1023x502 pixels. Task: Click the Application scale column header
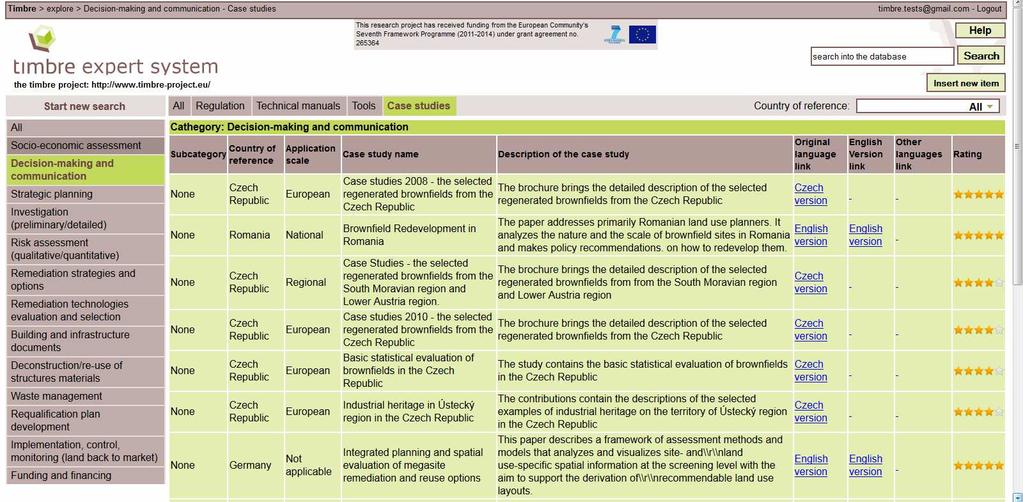point(313,155)
